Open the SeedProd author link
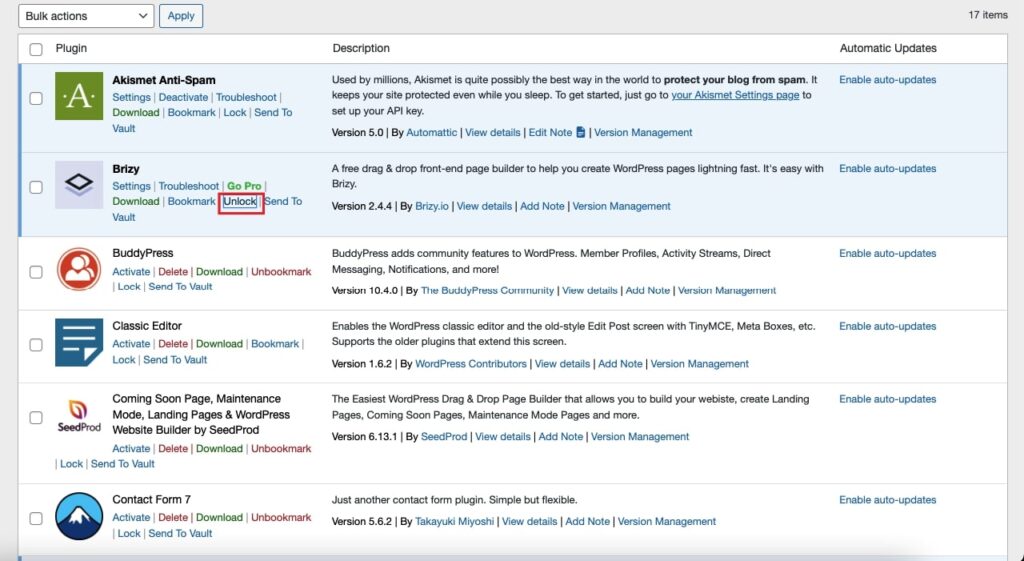Image resolution: width=1024 pixels, height=561 pixels. pos(444,436)
